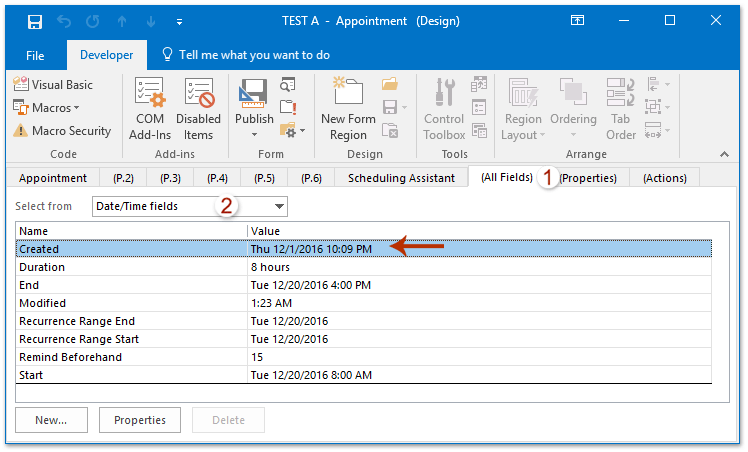The height and width of the screenshot is (452, 748).
Task: Click Save Region disk icon in Design group
Action: (x=390, y=107)
